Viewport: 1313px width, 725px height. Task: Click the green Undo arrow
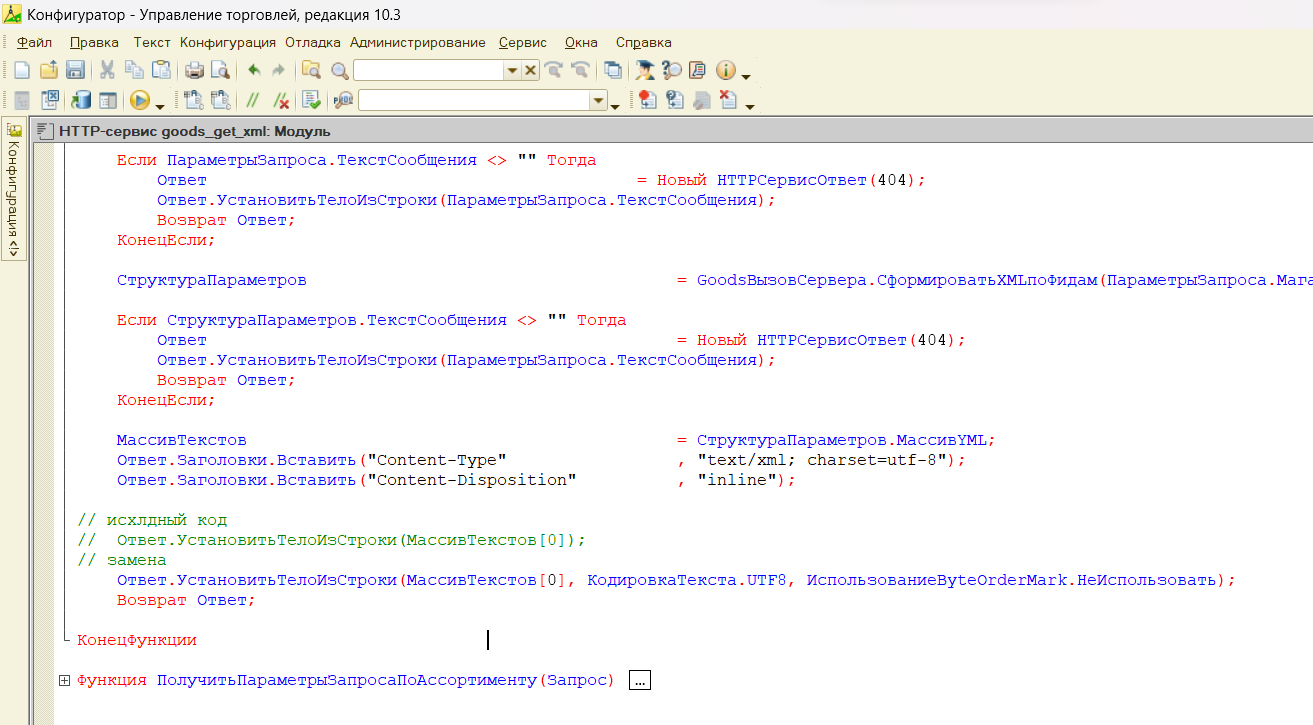(253, 70)
